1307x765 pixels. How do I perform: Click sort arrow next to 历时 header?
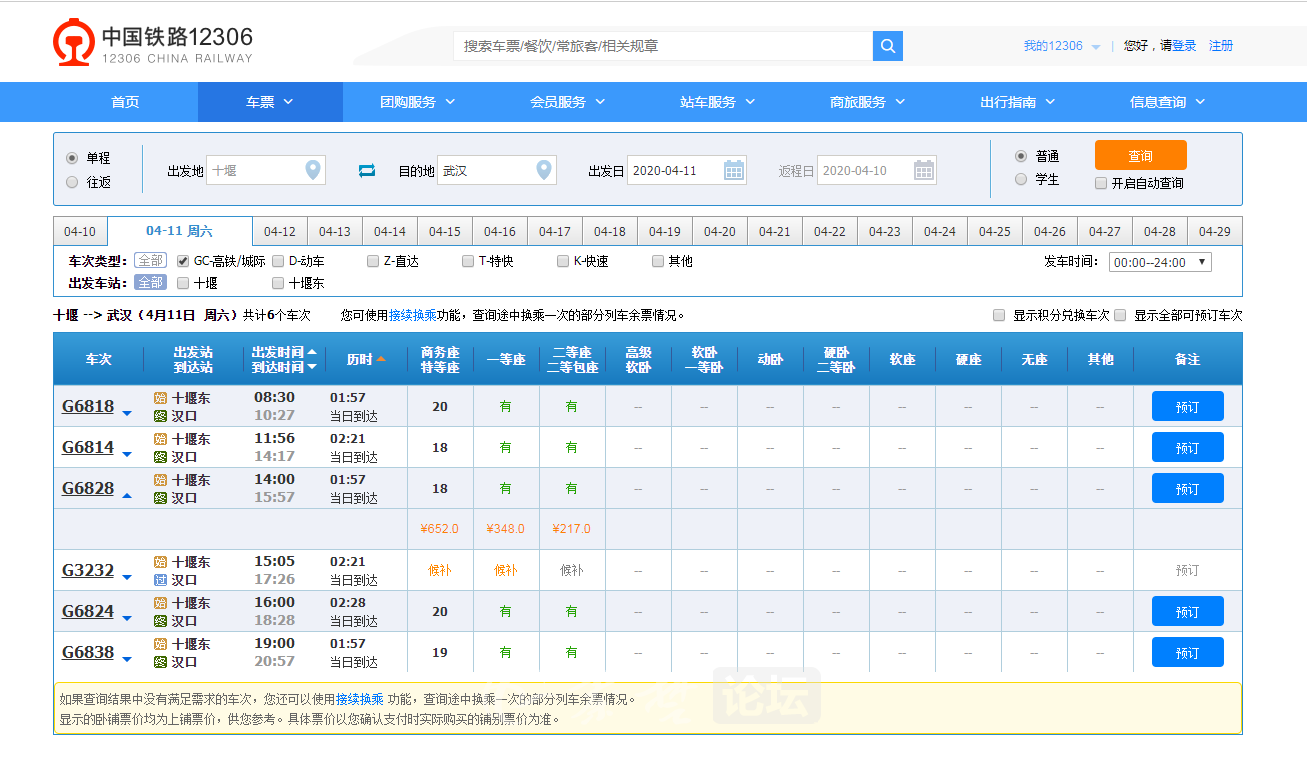pos(381,359)
